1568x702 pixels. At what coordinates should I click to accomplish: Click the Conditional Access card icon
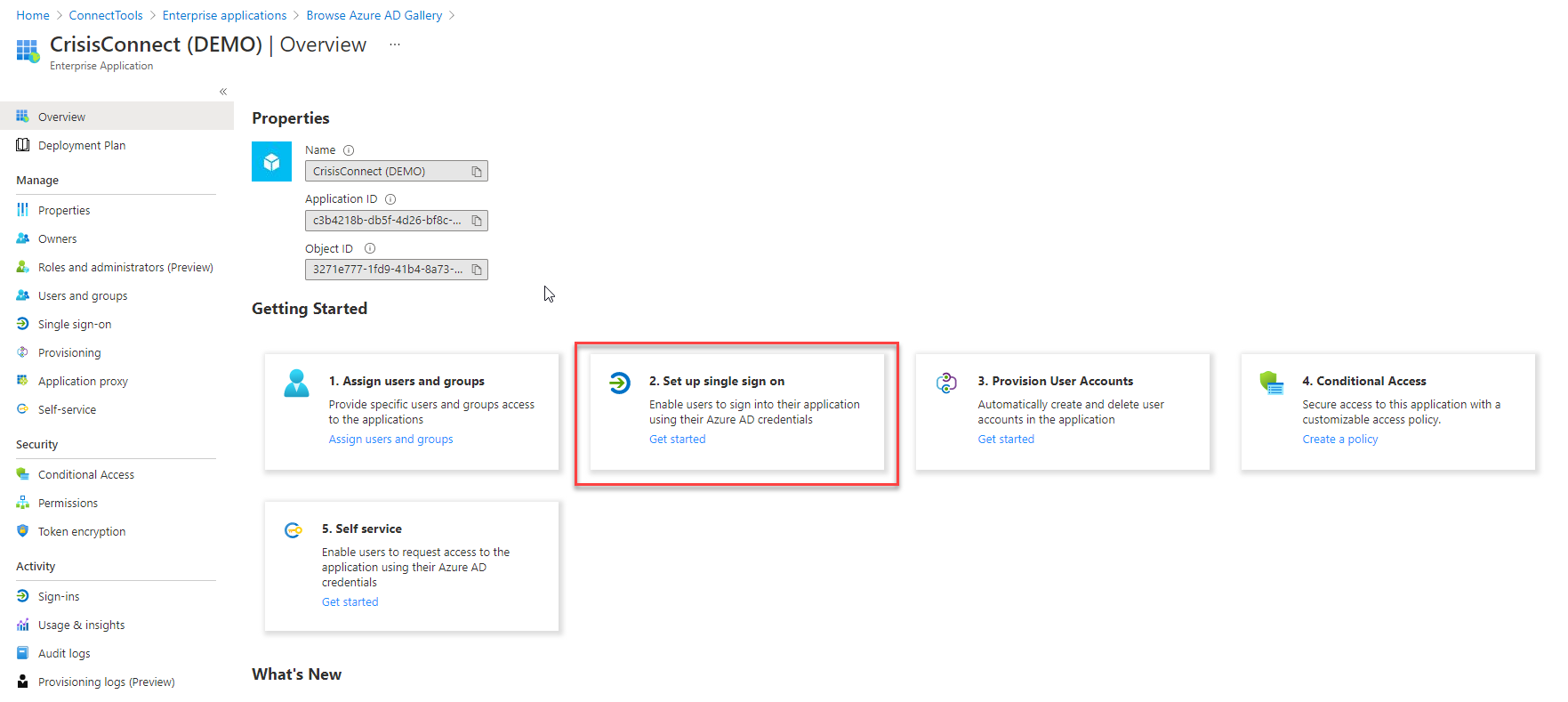pyautogui.click(x=1272, y=383)
